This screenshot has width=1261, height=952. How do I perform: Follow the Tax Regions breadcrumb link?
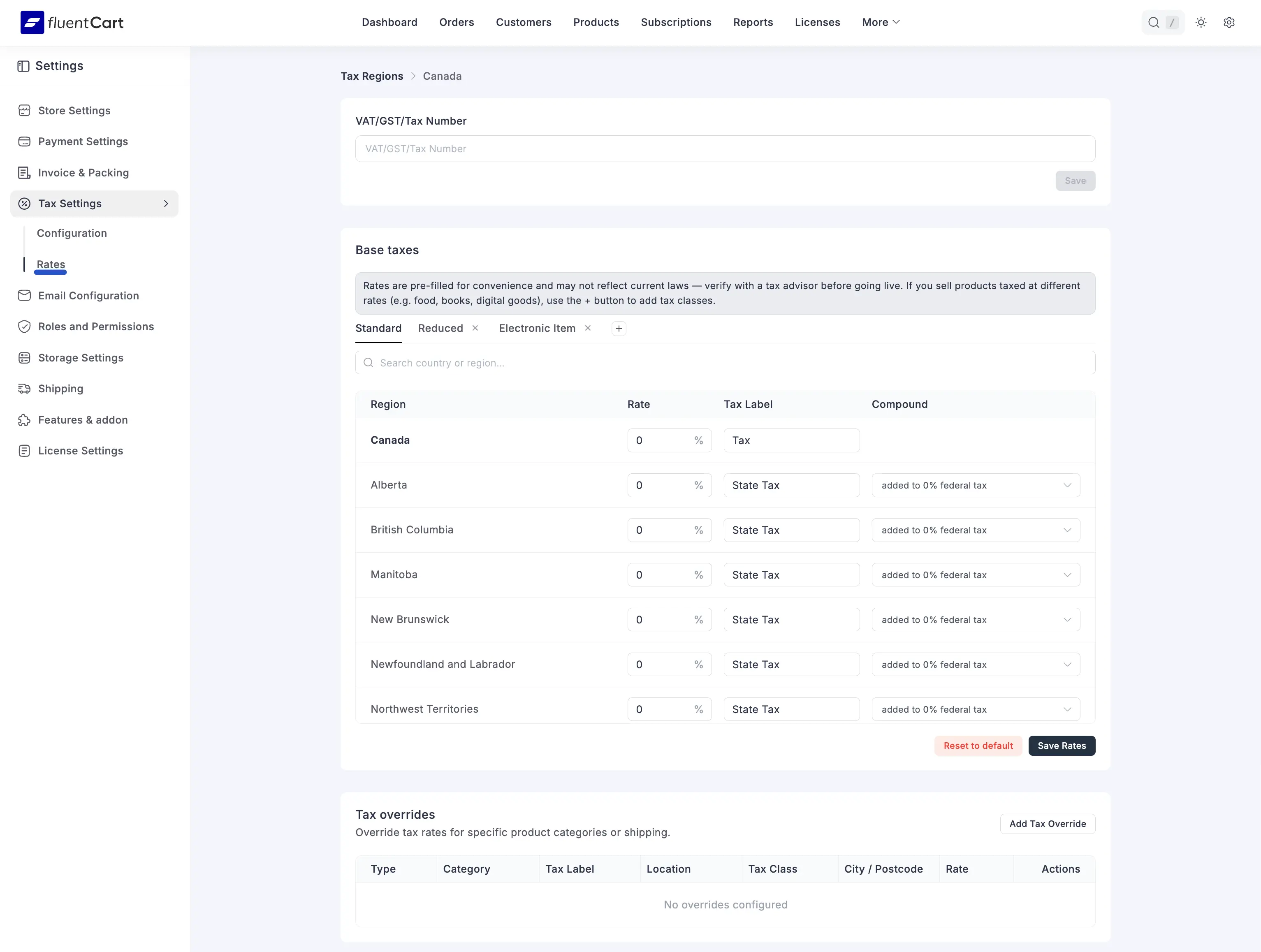(x=372, y=76)
